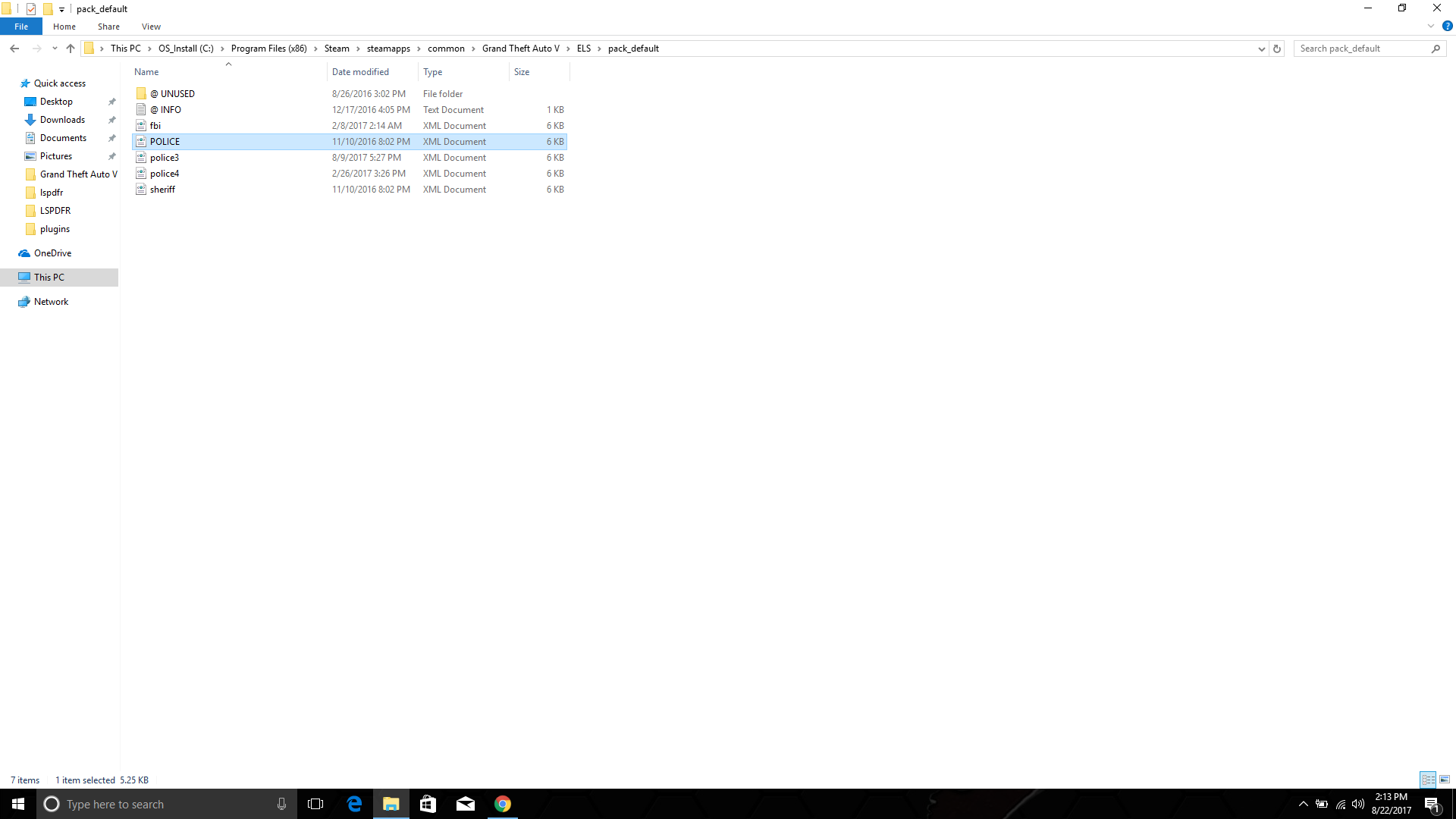Sort files by Date modified column
1456x819 pixels.
coord(361,72)
